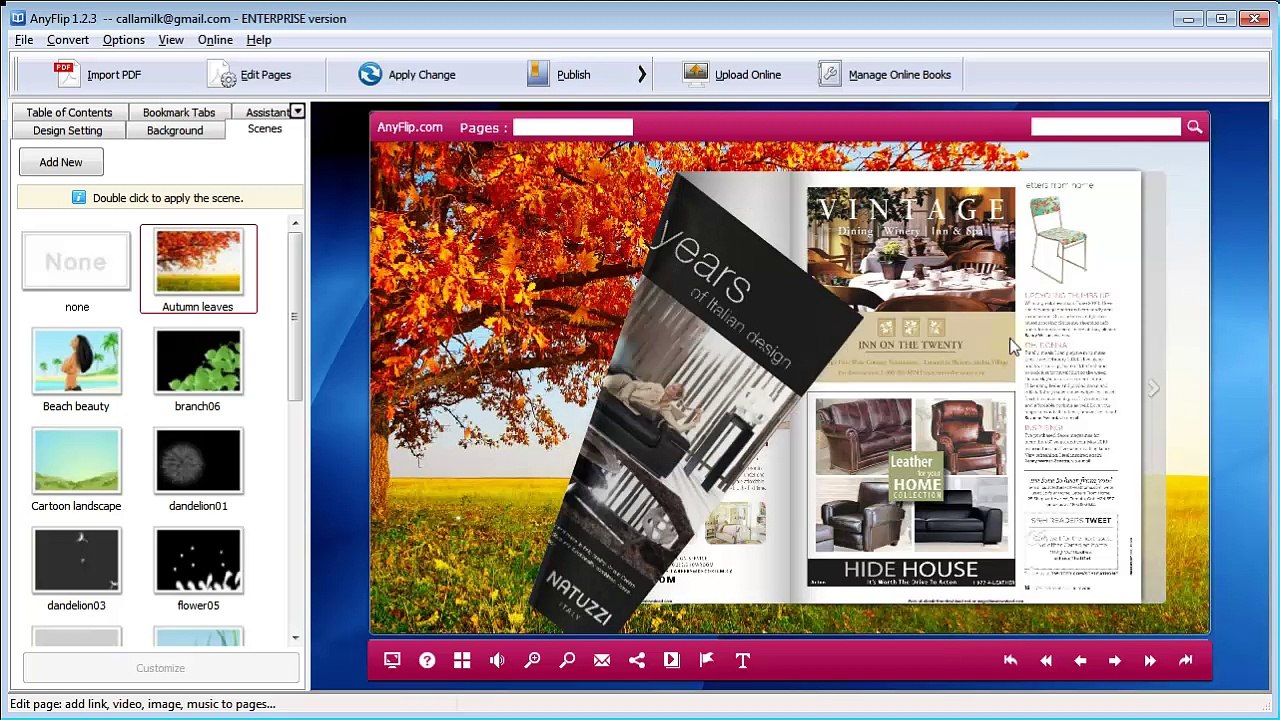This screenshot has height=720, width=1280.
Task: Click the info icon beside Double click hint
Action: pyautogui.click(x=79, y=198)
